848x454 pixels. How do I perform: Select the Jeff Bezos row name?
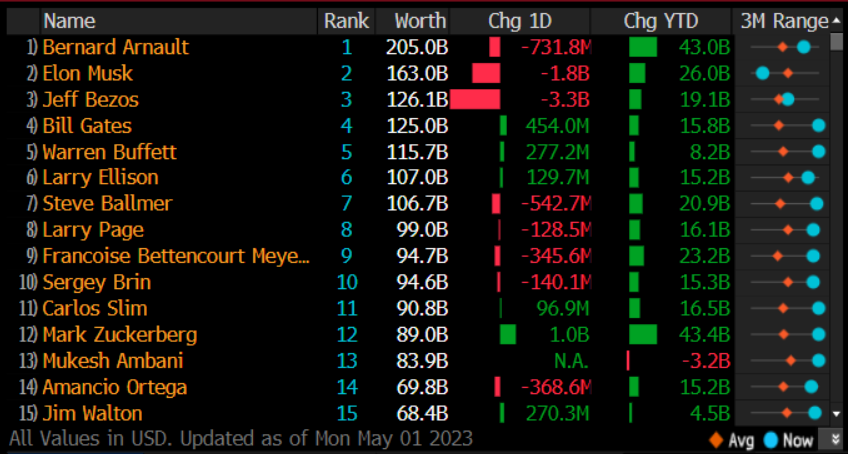point(91,100)
